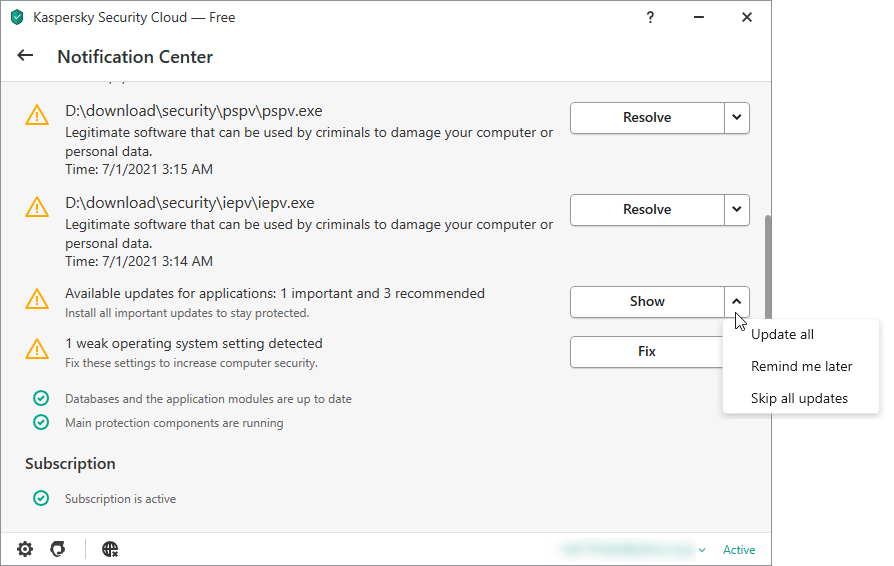Click 'Install all important updates' text

coord(187,313)
